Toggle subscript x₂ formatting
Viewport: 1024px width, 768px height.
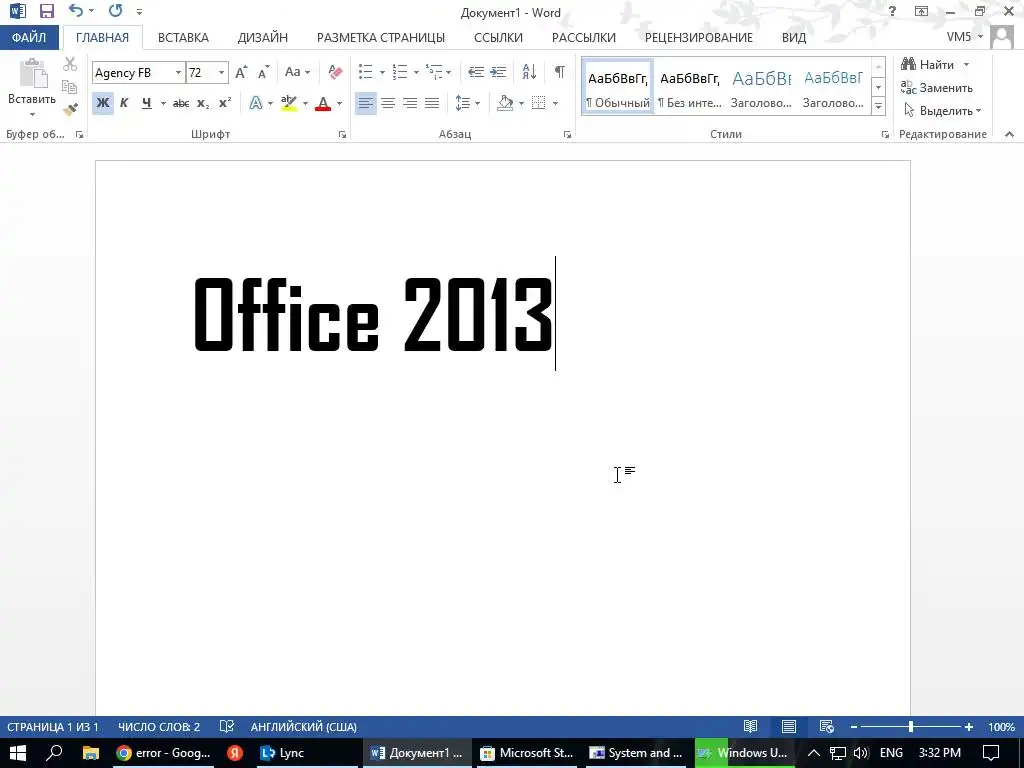coord(203,103)
